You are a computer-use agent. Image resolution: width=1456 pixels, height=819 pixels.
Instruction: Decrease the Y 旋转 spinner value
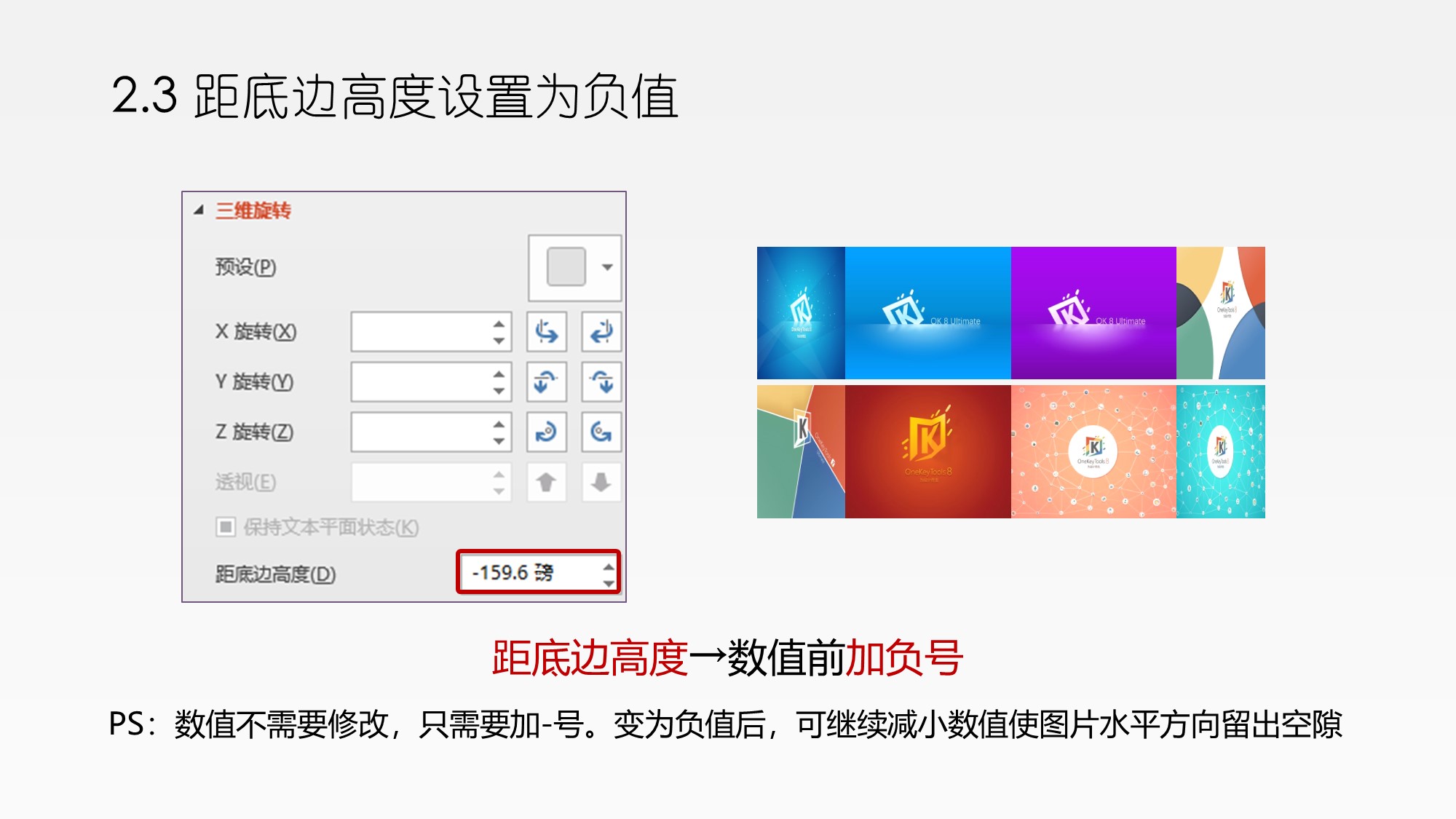[x=499, y=391]
